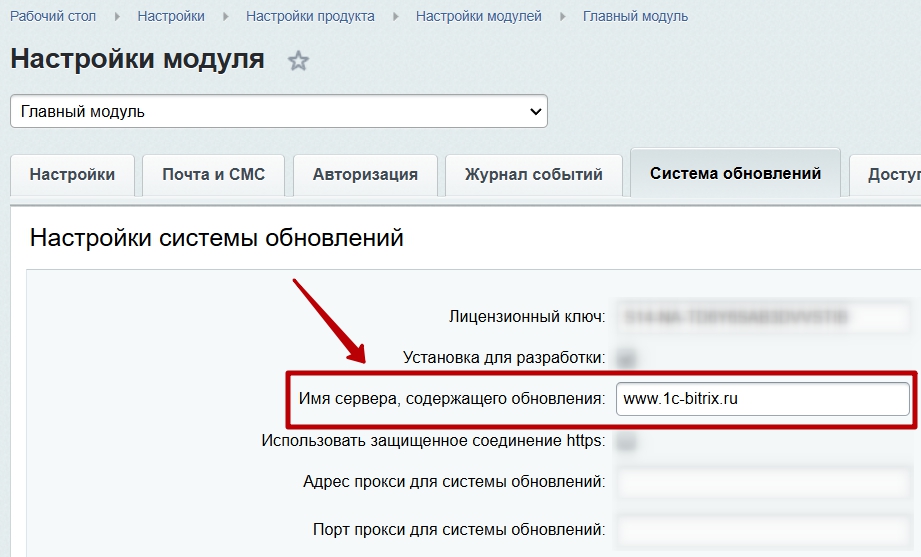Open the Доступ tab
The width and height of the screenshot is (921, 557).
[x=890, y=175]
